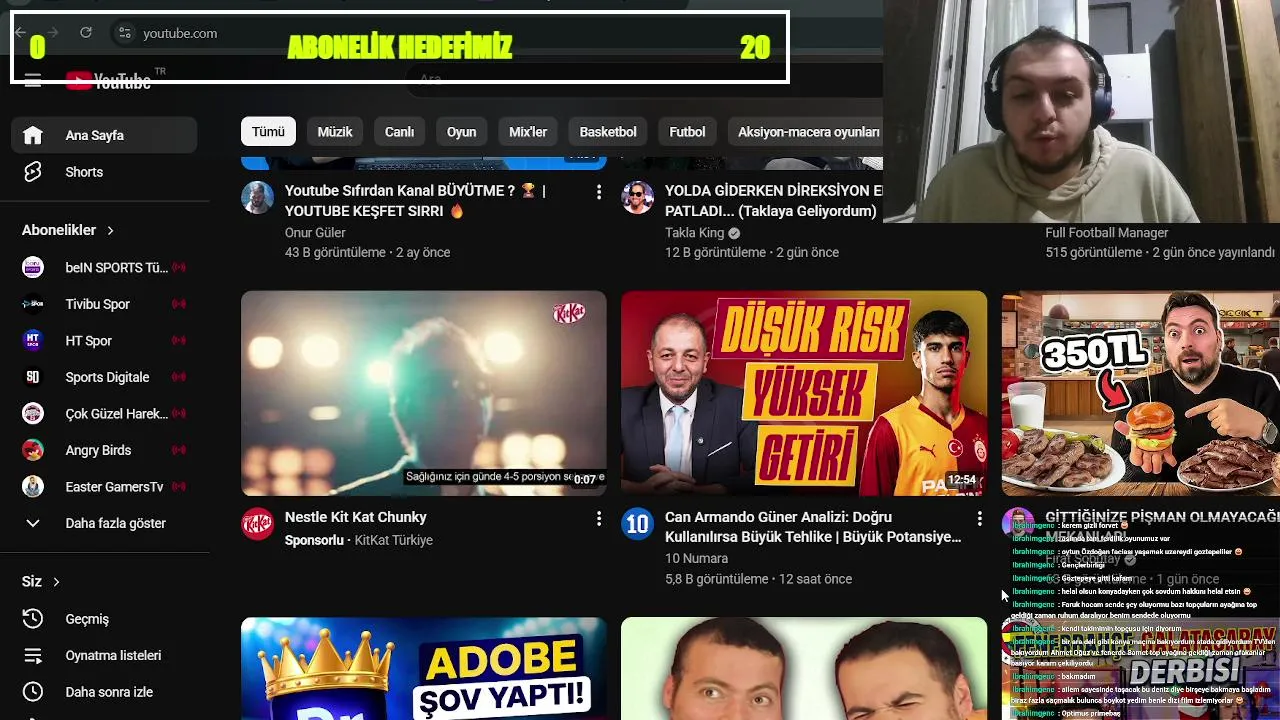Open the 10 Numara channel link
The image size is (1280, 720).
pyautogui.click(x=696, y=558)
